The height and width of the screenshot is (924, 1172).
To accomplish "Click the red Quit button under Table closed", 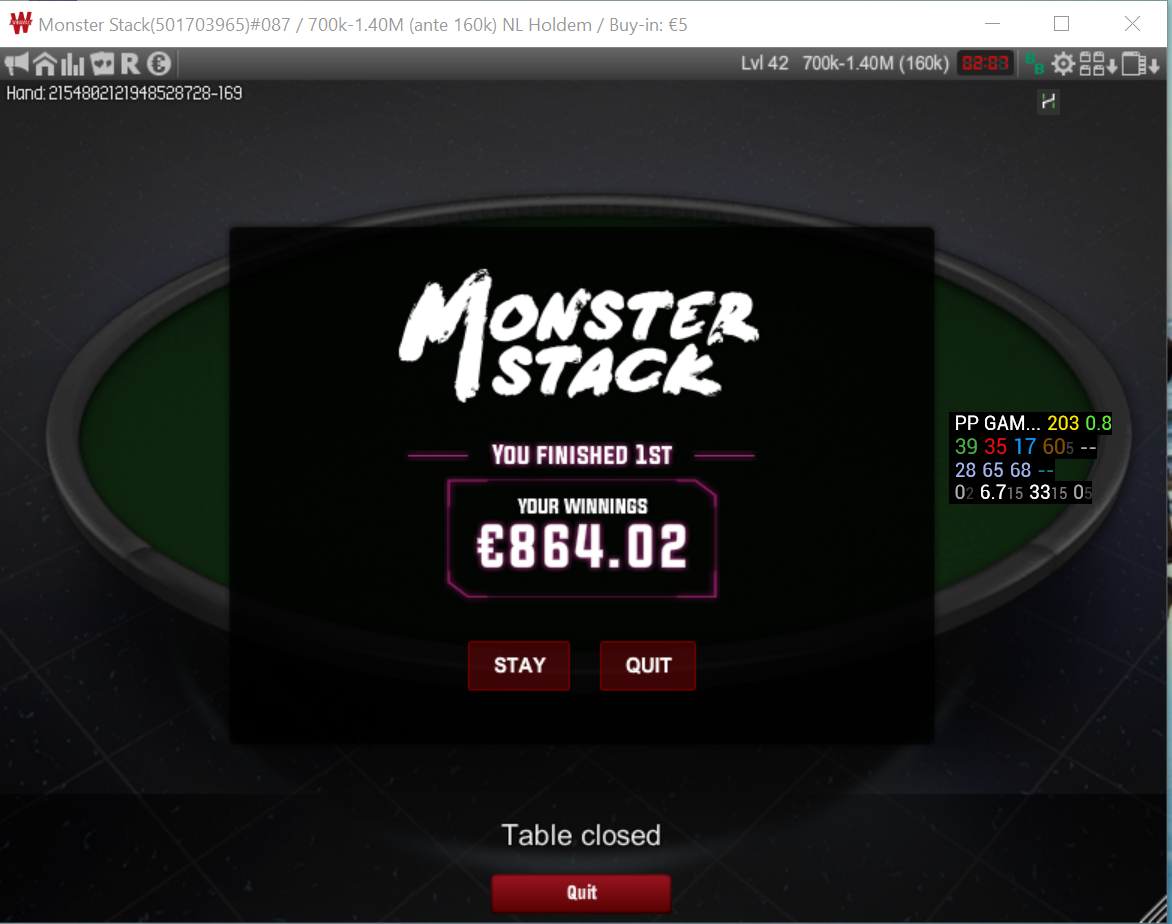I will pyautogui.click(x=581, y=893).
